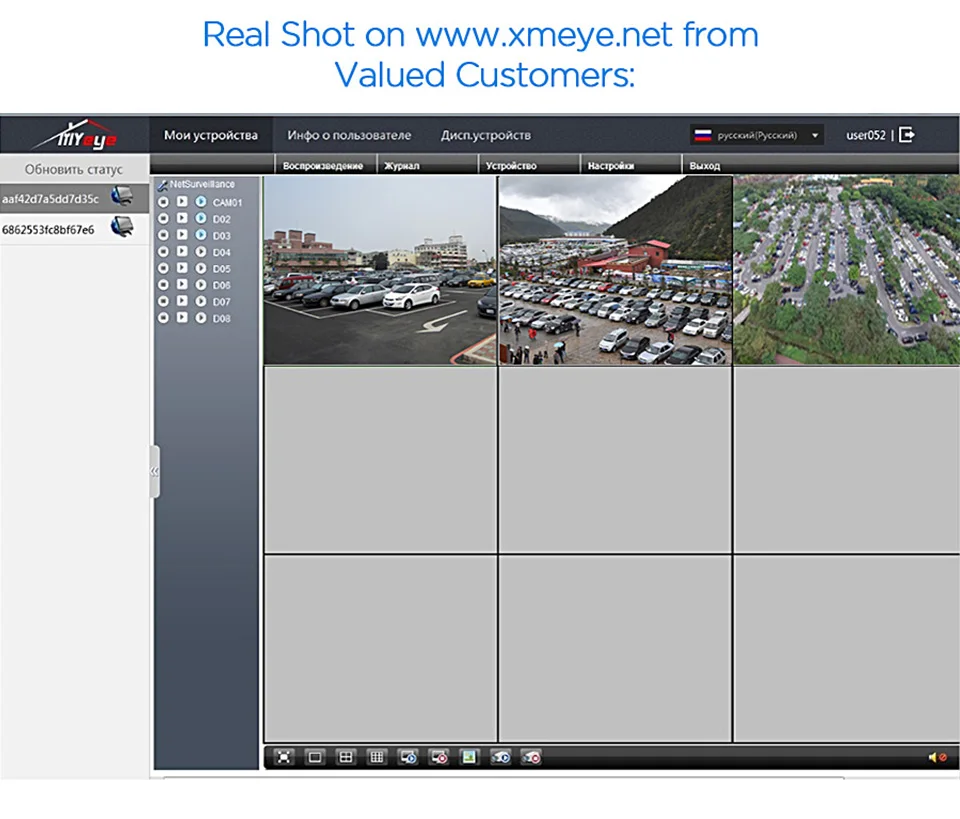
Task: Click the camera icon with blue play badge
Action: (x=500, y=757)
